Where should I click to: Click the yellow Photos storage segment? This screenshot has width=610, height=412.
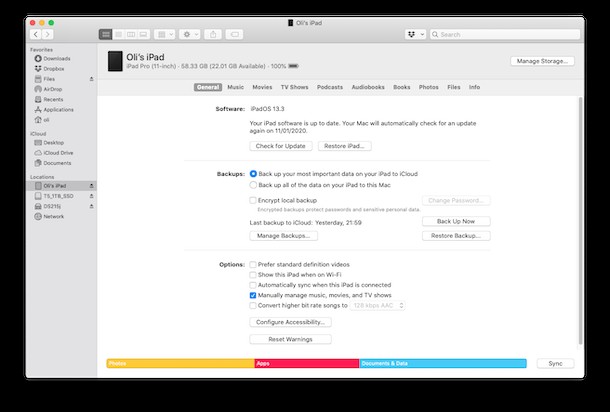[x=181, y=363]
